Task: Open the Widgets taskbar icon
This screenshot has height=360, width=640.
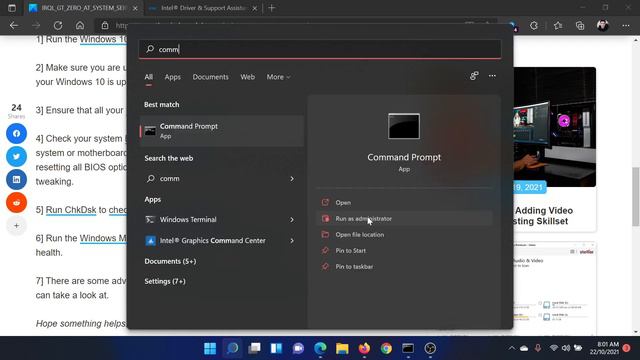Action: tap(276, 348)
